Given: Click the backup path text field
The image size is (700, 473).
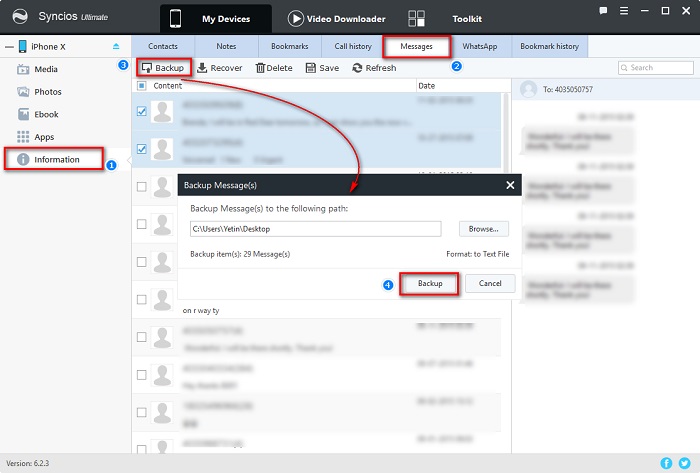Looking at the screenshot, I should tap(315, 229).
